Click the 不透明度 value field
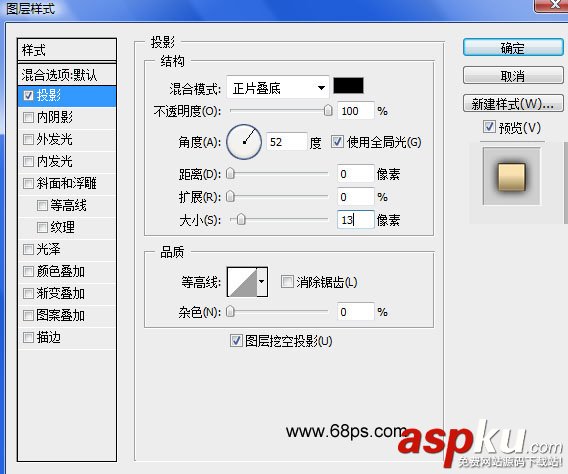568x474 pixels. 355,110
